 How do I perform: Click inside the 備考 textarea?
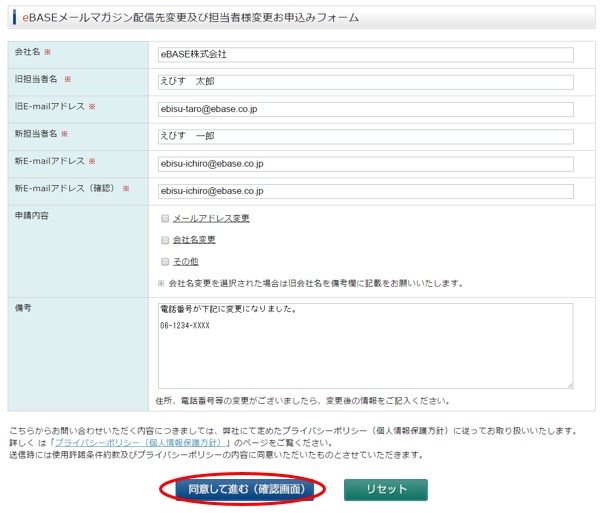coord(365,346)
